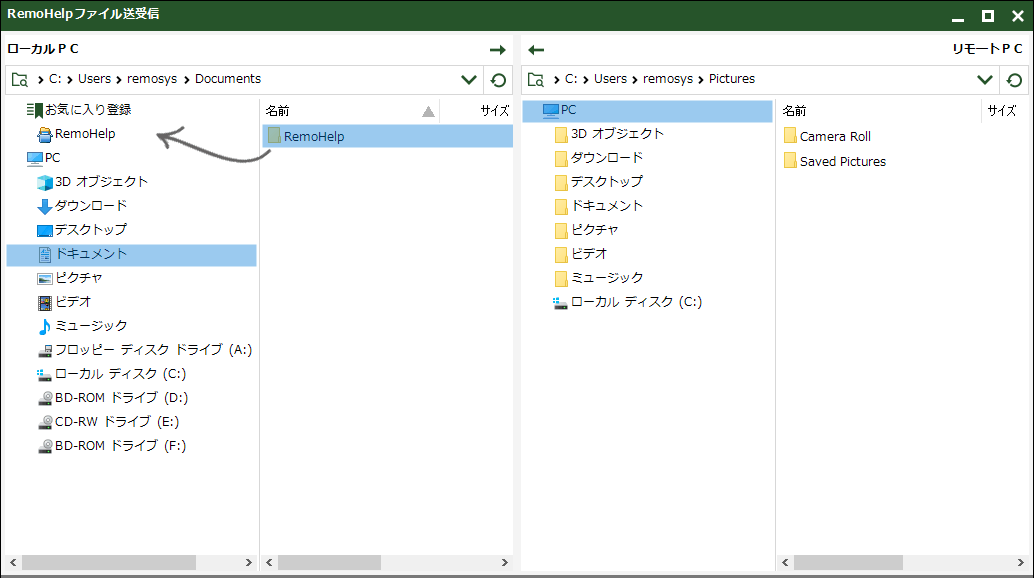The image size is (1034, 578).
Task: Open RemoHelp favorite in local tree
Action: click(x=76, y=134)
